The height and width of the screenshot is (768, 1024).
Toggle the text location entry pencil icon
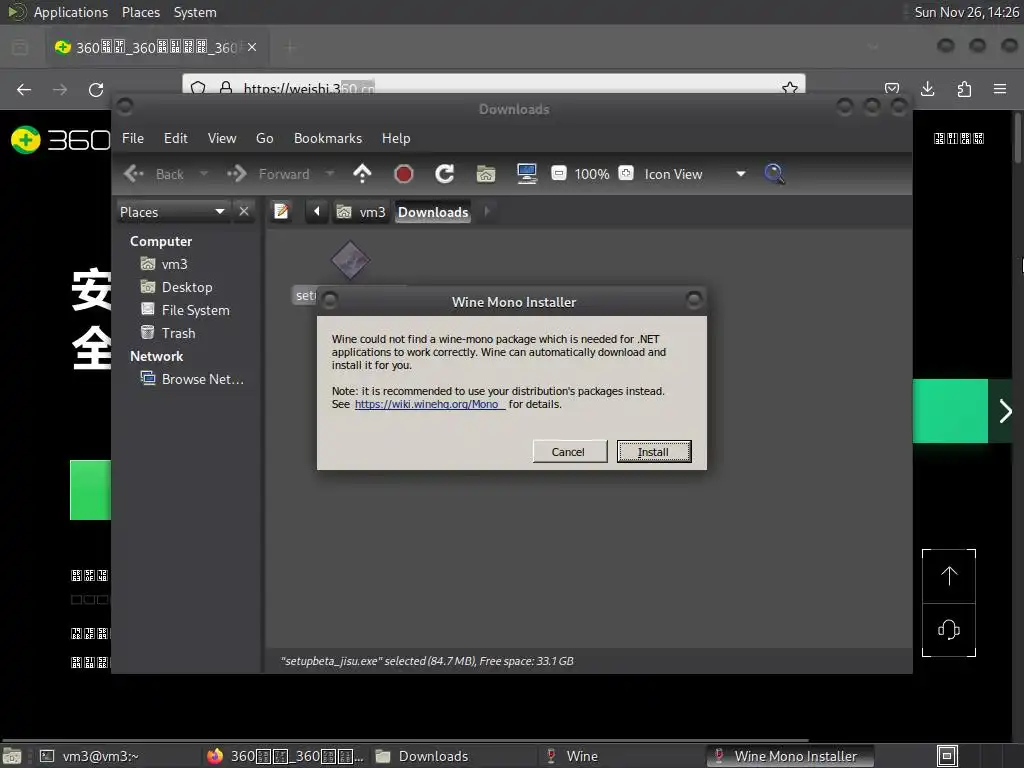click(281, 212)
